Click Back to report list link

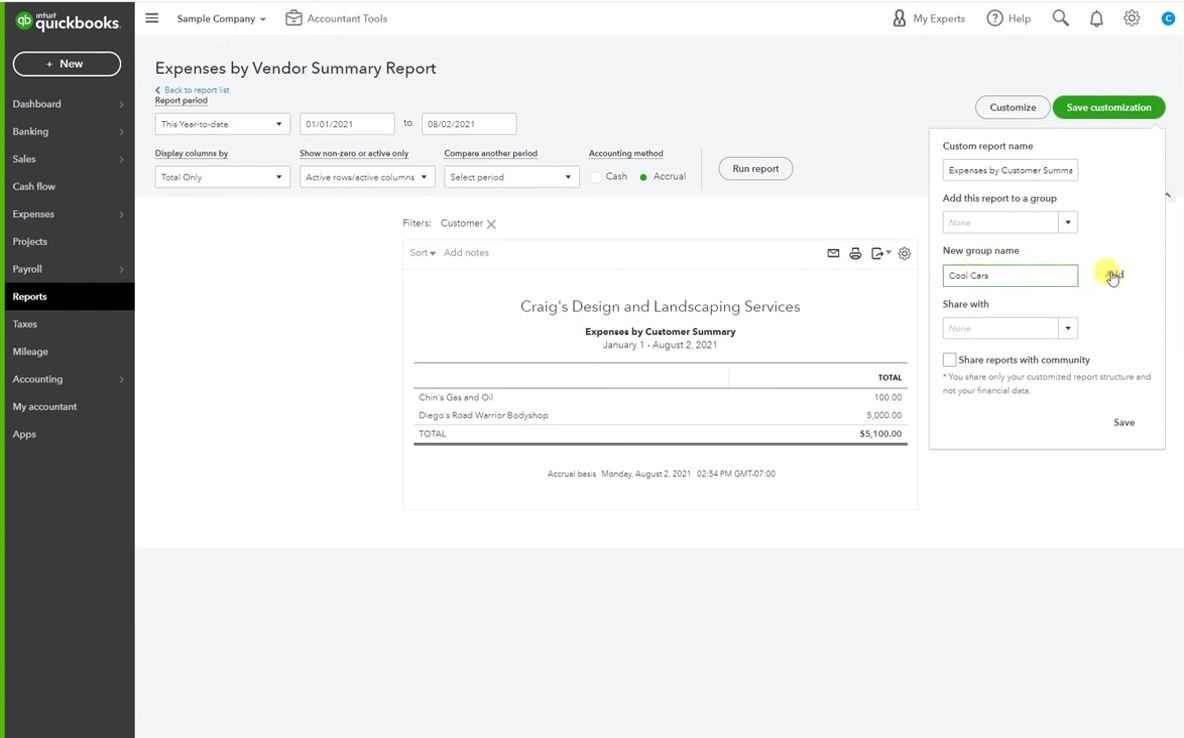[x=193, y=90]
